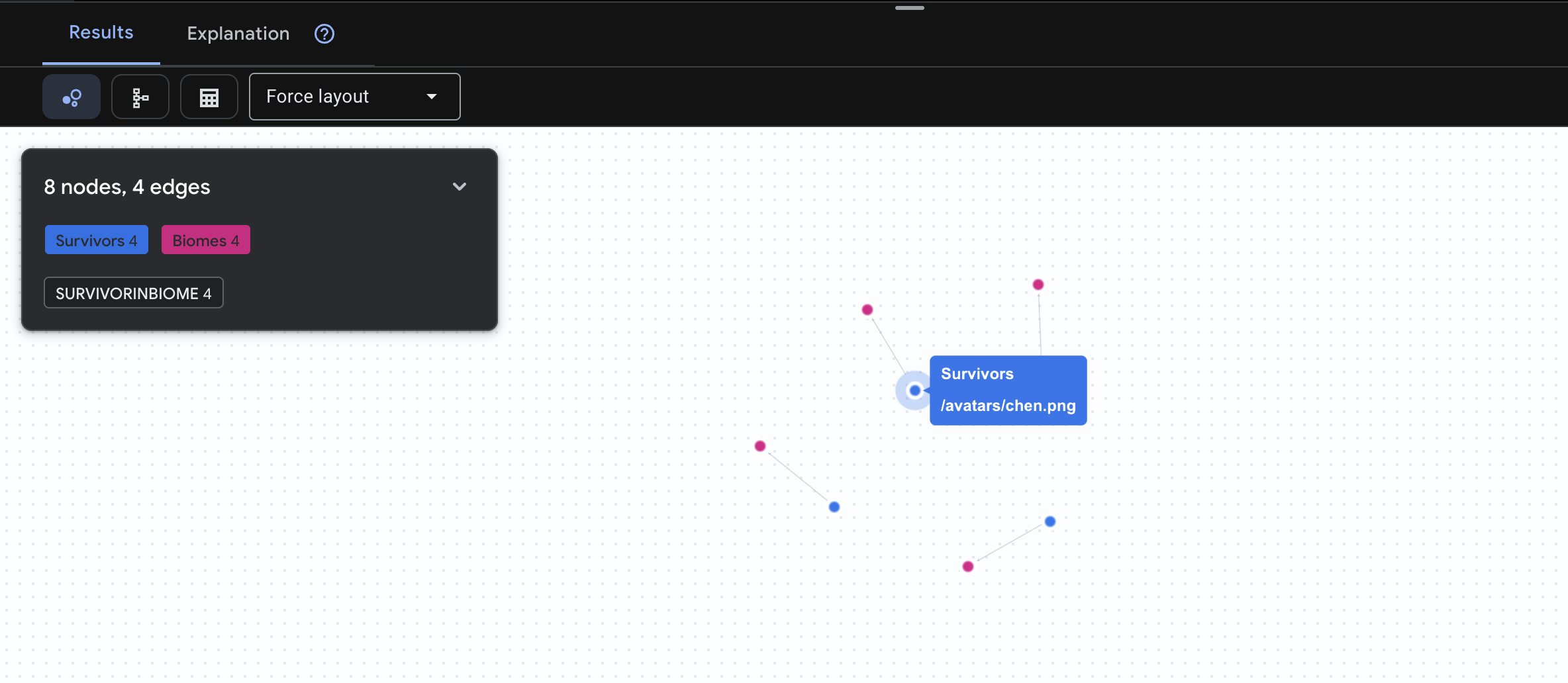Select the topmost pink Biomes node
The width and height of the screenshot is (1568, 683).
1038,285
